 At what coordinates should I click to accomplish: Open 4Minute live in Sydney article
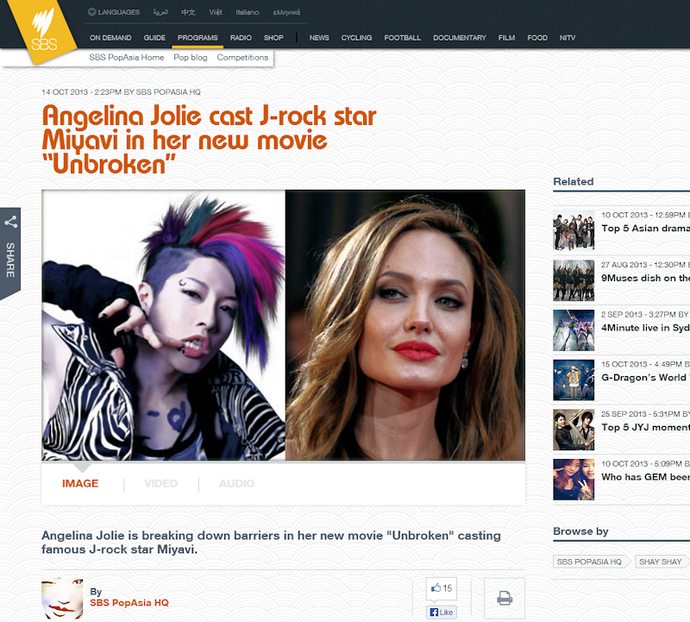point(645,328)
